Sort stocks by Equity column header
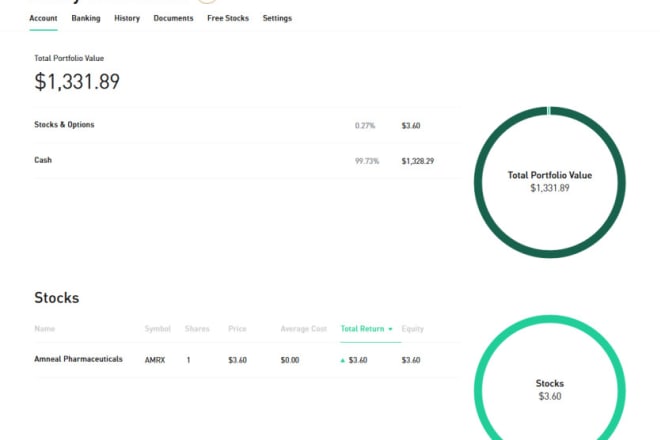The image size is (660, 440). pyautogui.click(x=412, y=328)
